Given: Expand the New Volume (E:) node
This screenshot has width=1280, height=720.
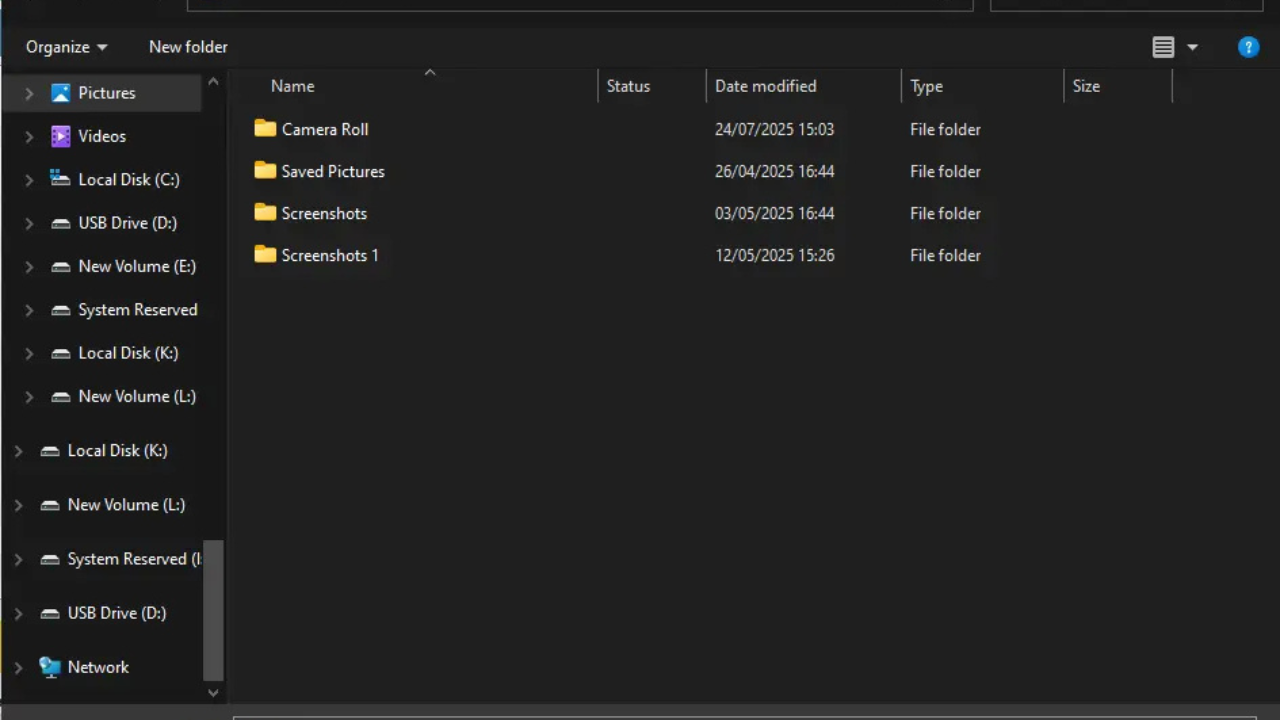Looking at the screenshot, I should coord(29,266).
